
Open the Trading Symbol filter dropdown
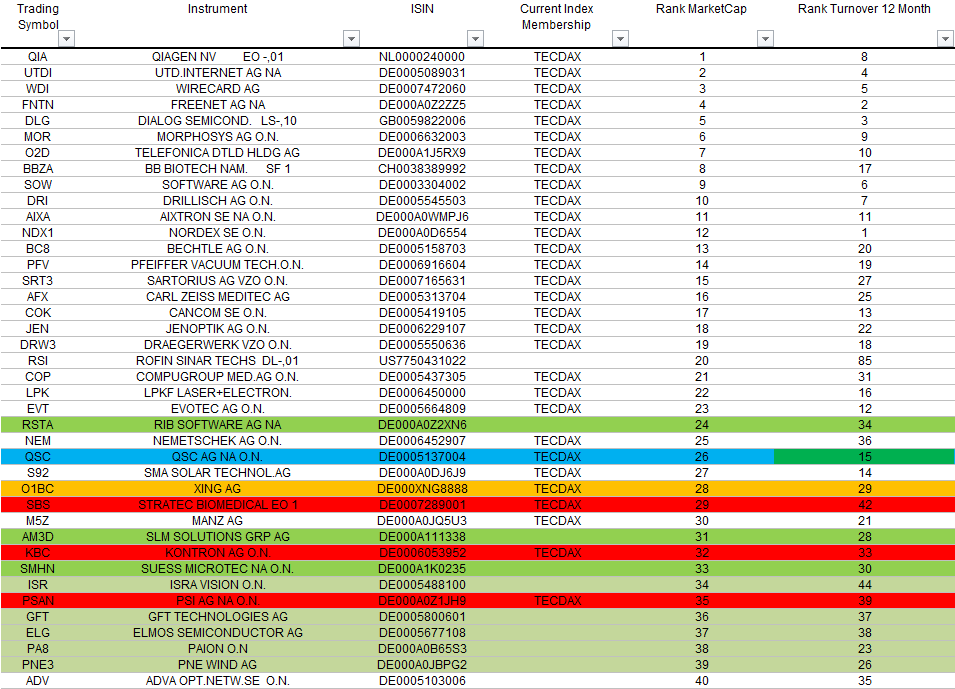click(x=66, y=38)
